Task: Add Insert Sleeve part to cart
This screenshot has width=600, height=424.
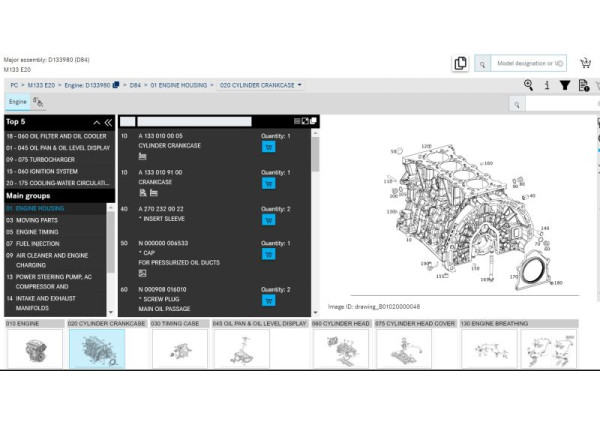Action: click(268, 219)
